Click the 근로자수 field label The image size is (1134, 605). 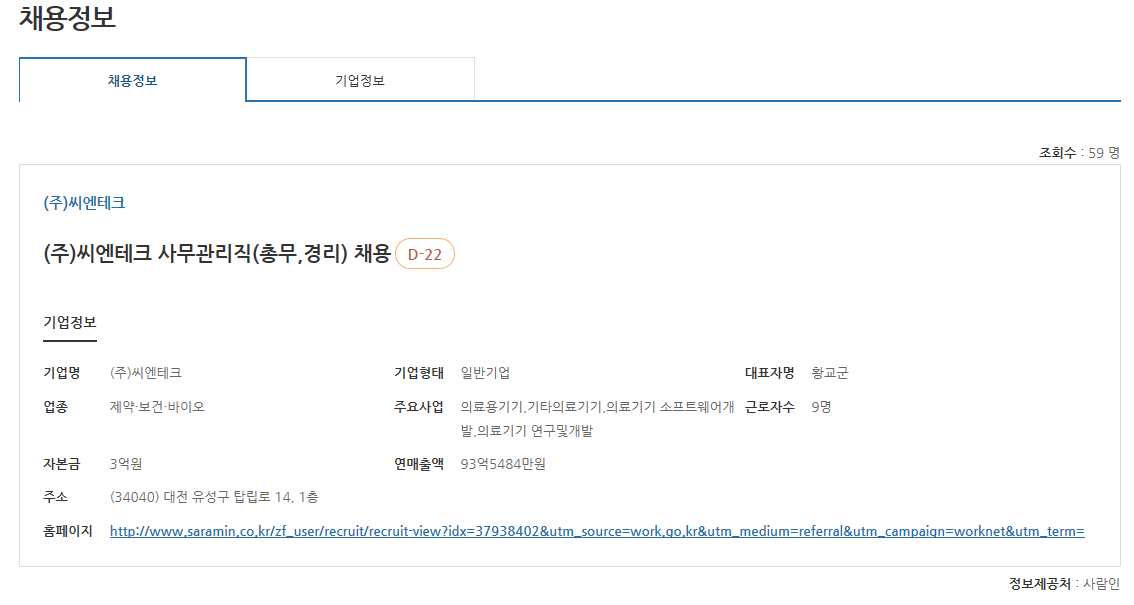tap(770, 407)
